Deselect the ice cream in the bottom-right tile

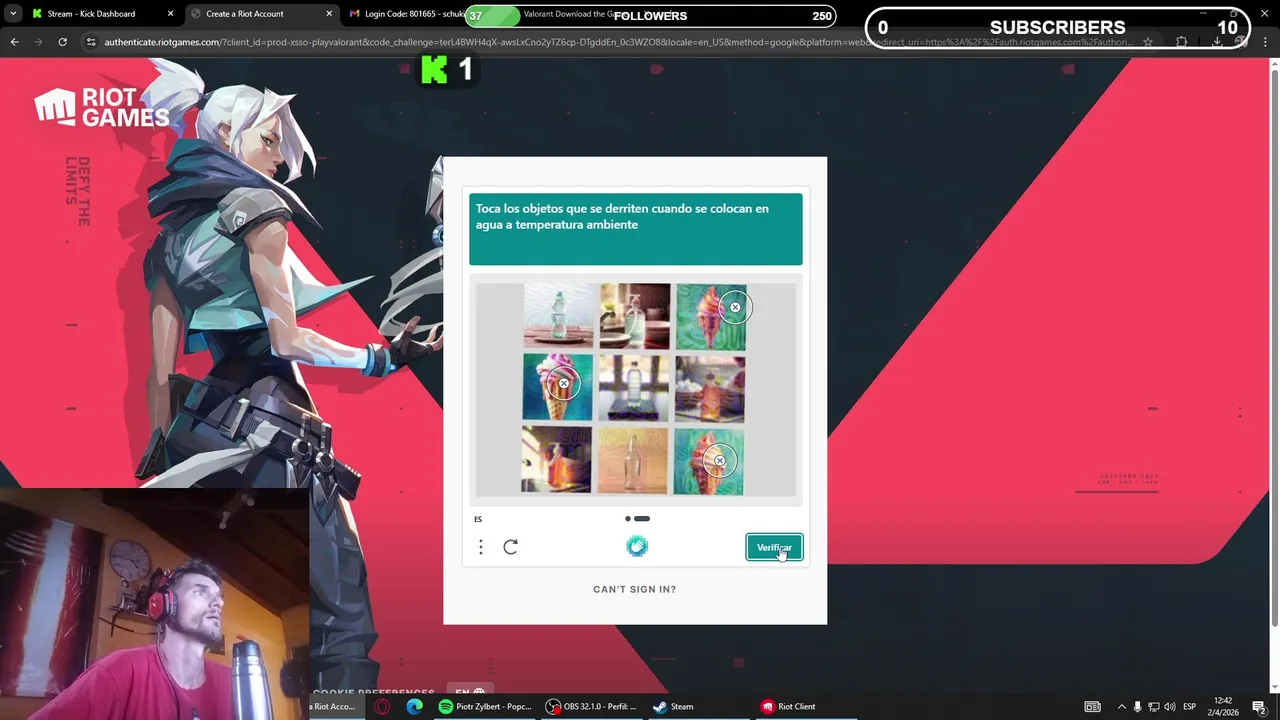coord(711,461)
